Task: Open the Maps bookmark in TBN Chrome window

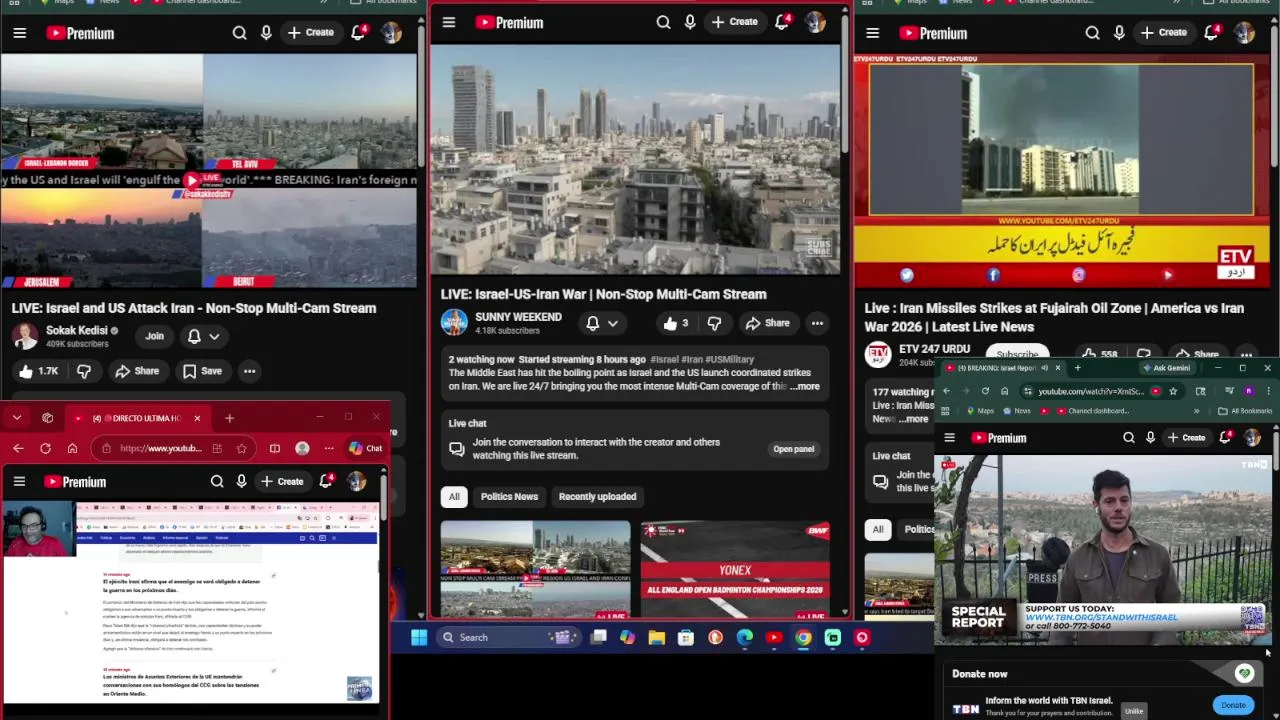Action: 980,411
